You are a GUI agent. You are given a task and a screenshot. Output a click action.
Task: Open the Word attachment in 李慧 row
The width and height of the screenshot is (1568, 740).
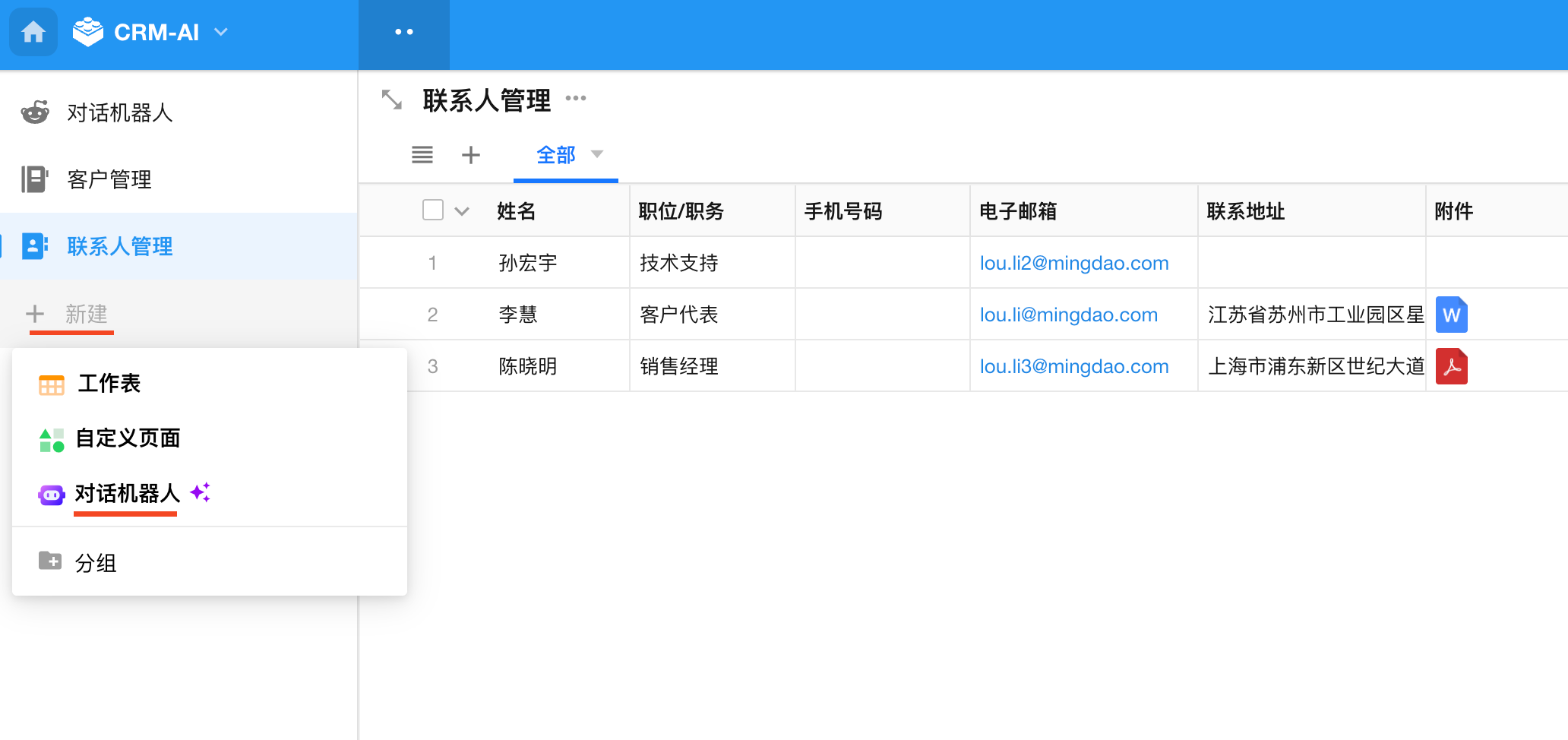(1451, 315)
